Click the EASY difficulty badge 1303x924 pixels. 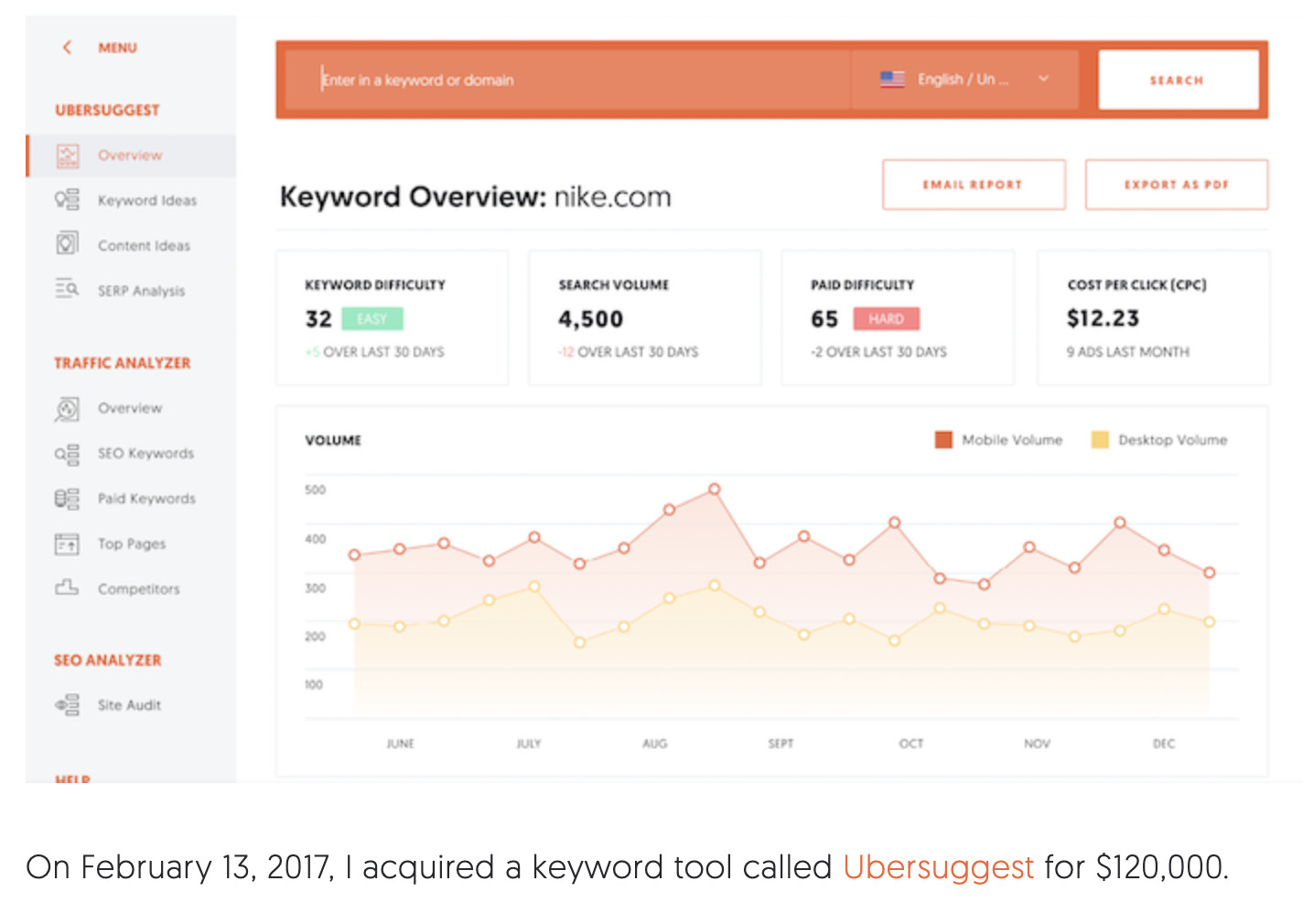click(372, 318)
